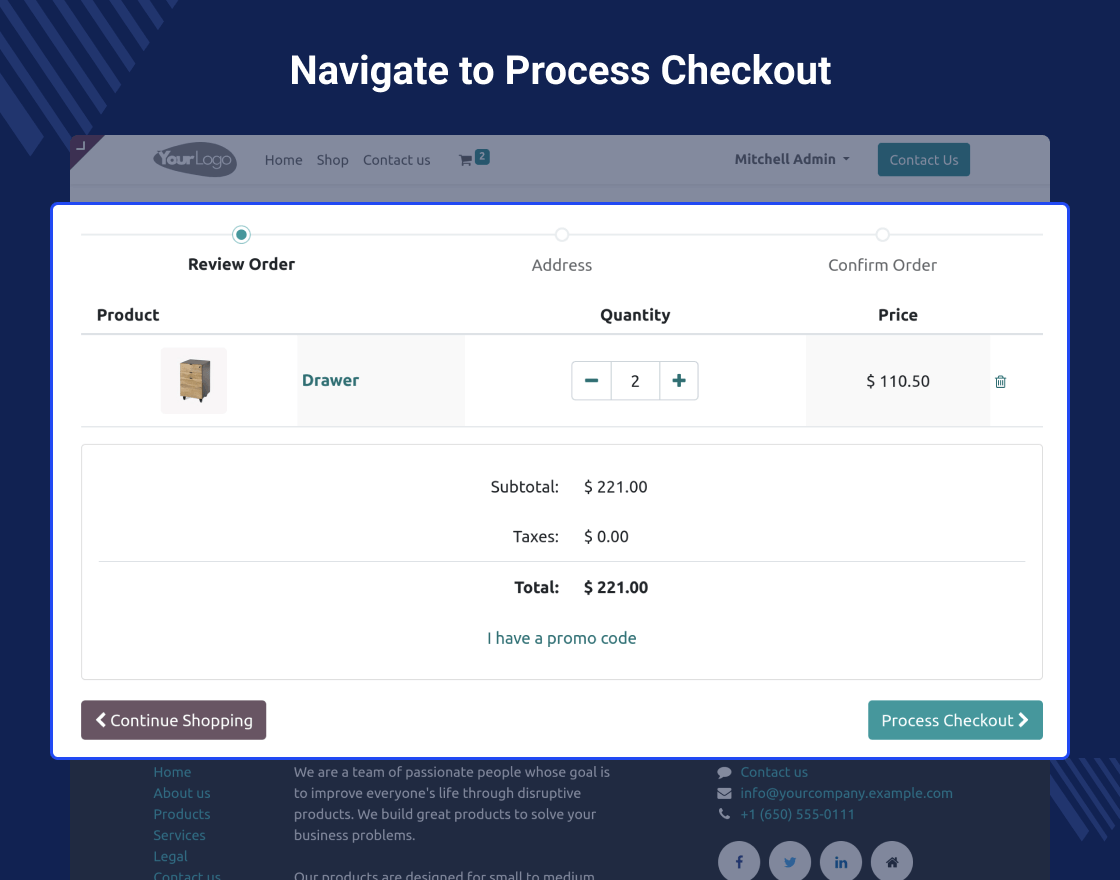The image size is (1120, 880).
Task: Click the Contact Us header button
Action: tap(924, 159)
